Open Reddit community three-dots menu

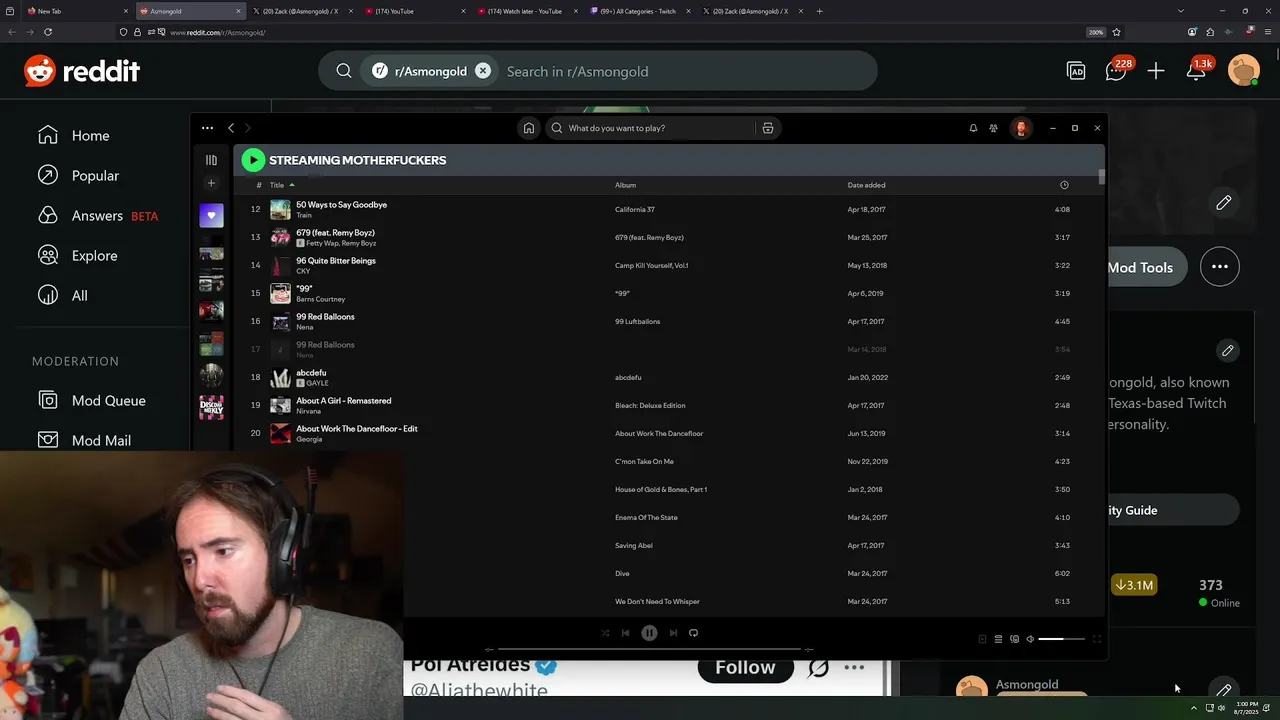click(x=1220, y=267)
